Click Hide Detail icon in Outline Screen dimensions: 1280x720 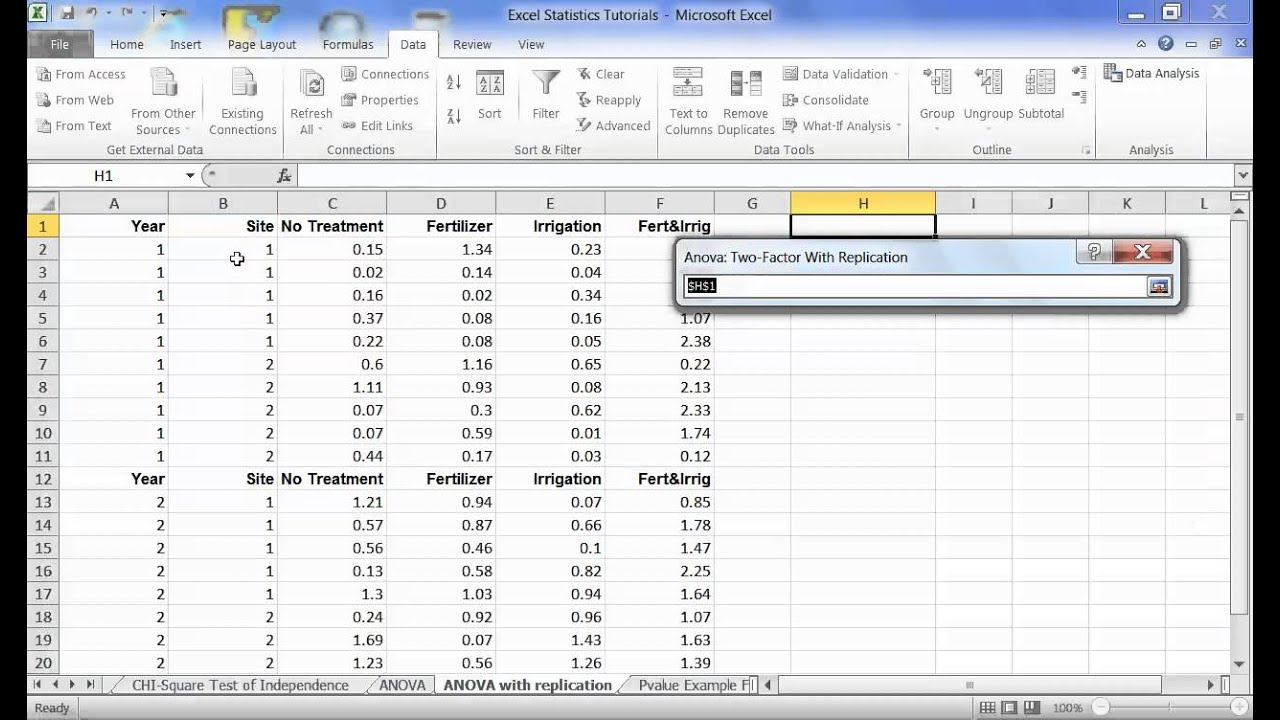click(x=1079, y=97)
